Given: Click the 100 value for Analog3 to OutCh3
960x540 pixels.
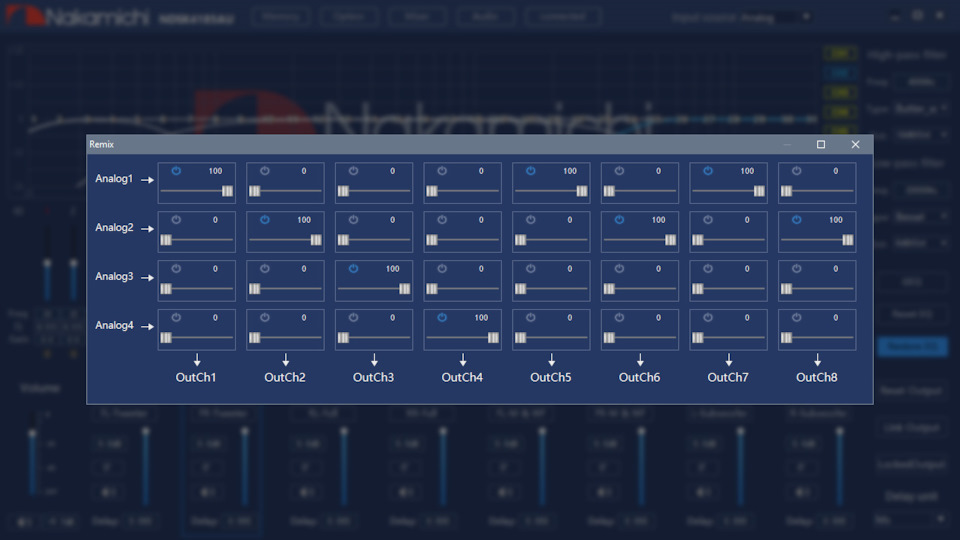Looking at the screenshot, I should tap(392, 269).
